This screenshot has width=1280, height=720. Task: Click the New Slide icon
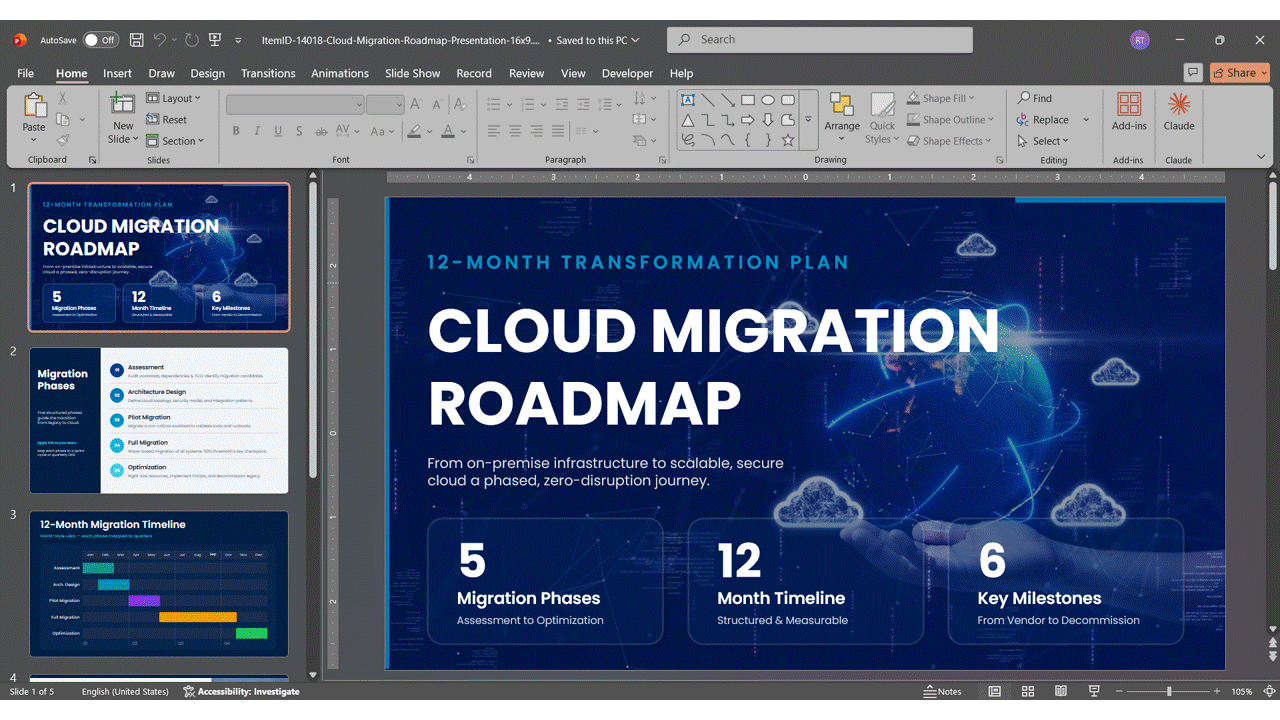[123, 104]
